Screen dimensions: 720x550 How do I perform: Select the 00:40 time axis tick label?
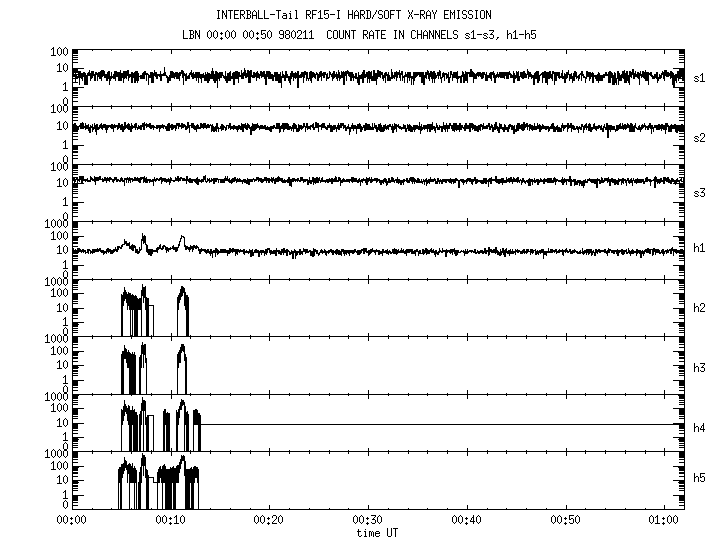tap(467, 521)
